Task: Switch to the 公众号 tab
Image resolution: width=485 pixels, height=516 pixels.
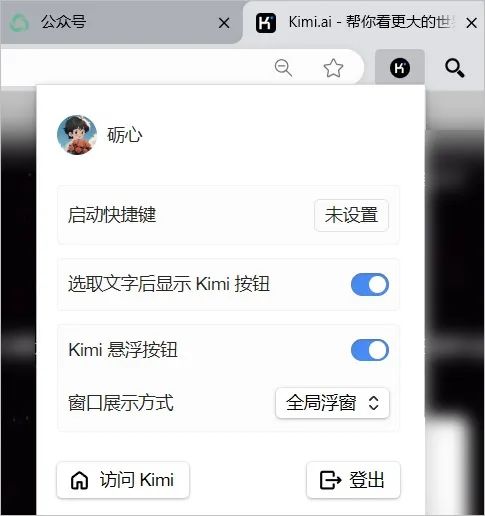Action: point(121,22)
